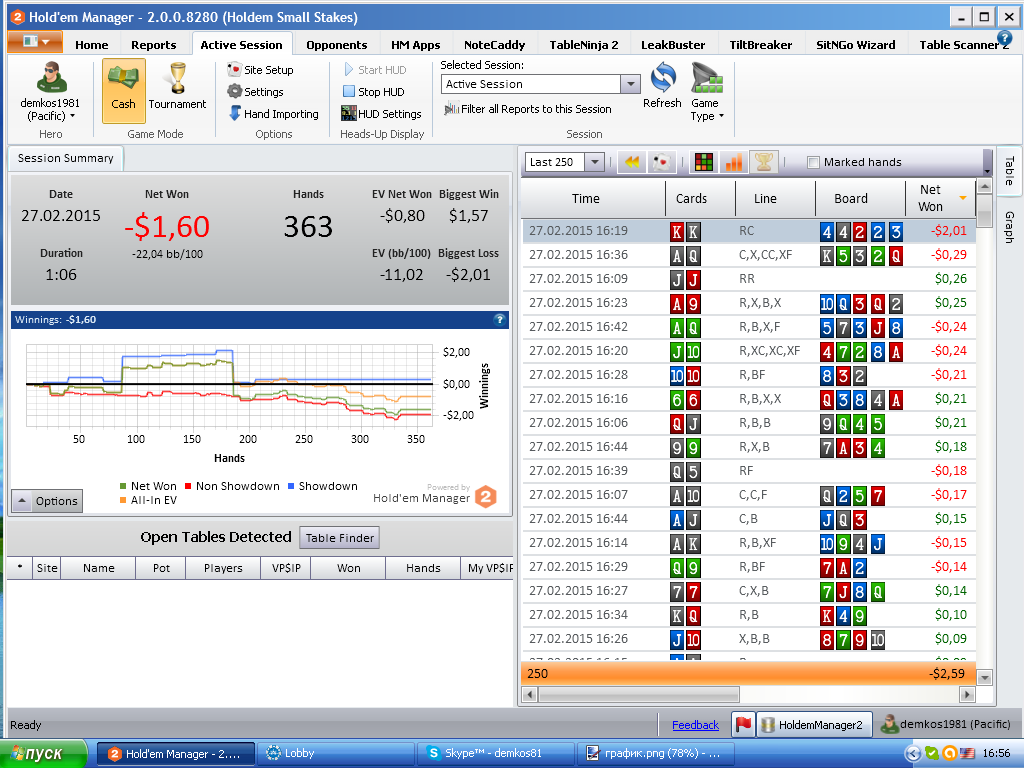Open the Last 250 hands dropdown
Screen dimensions: 1024x768
[x=594, y=162]
